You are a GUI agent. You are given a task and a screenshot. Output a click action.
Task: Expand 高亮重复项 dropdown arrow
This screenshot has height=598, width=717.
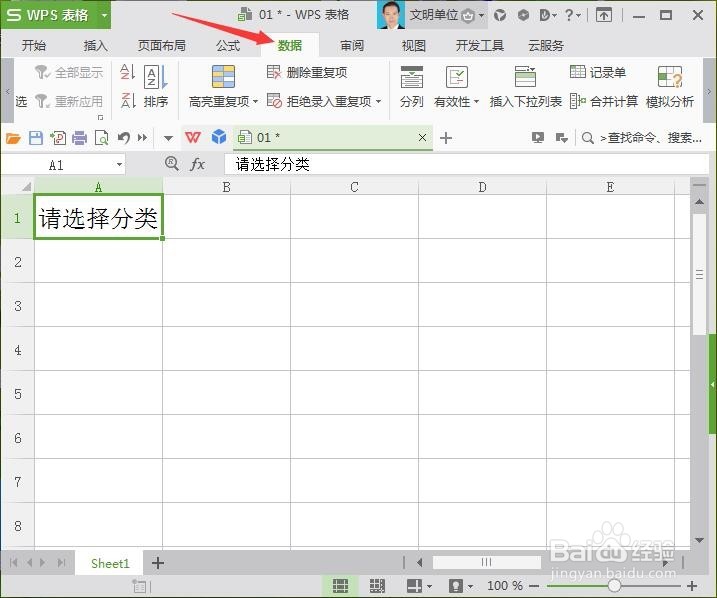pyautogui.click(x=255, y=101)
